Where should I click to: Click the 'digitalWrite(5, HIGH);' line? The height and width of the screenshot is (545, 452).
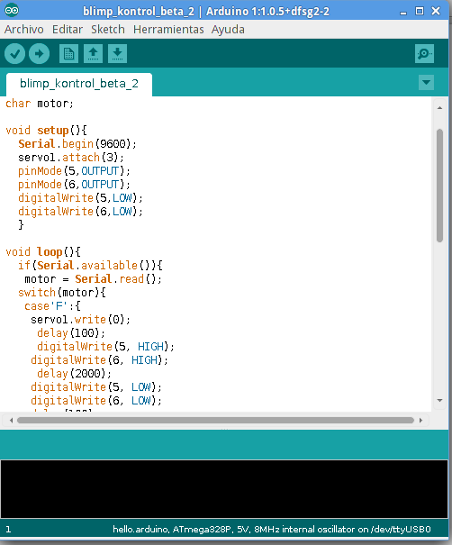[105, 347]
